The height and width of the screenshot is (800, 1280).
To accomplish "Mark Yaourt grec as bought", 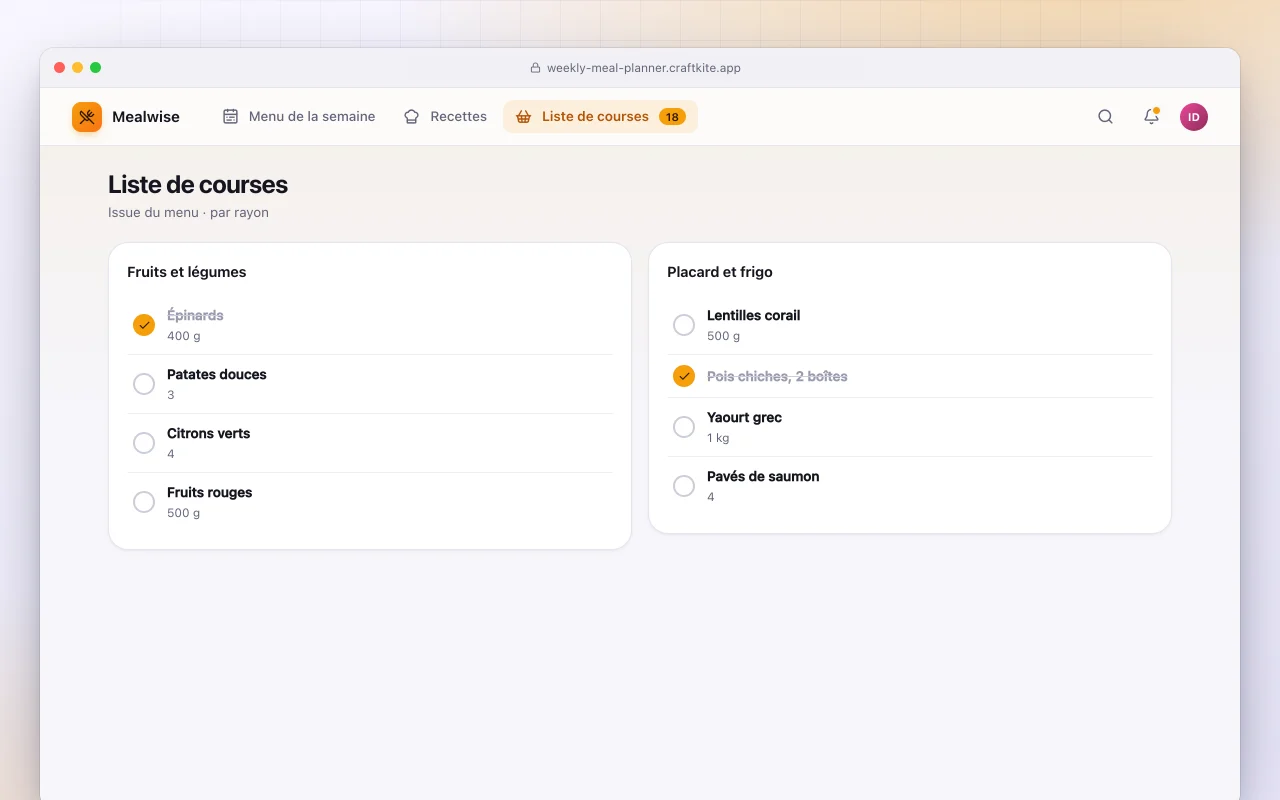I will point(684,427).
